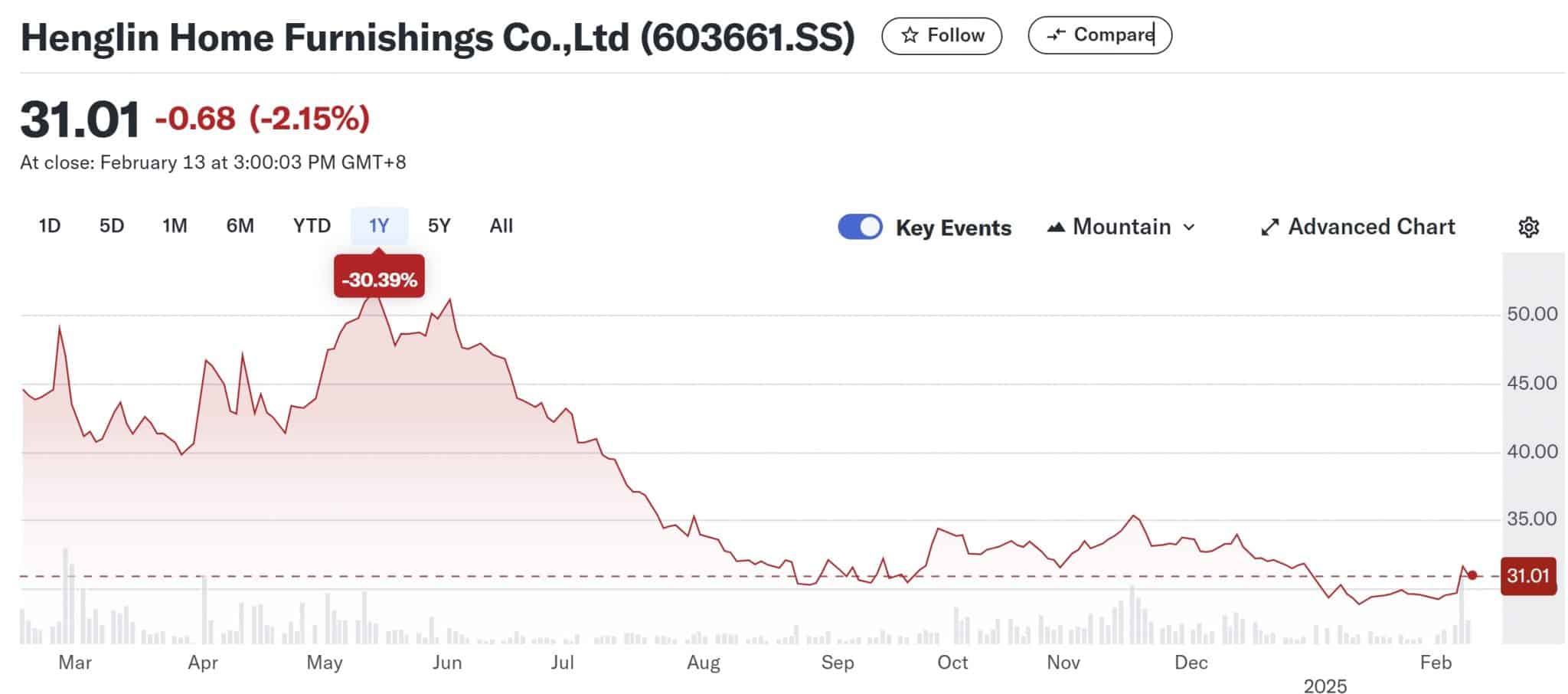Screen dimensions: 1568x694
Task: Click the expand arrow icon beside Advanced Chart
Action: click(1269, 228)
